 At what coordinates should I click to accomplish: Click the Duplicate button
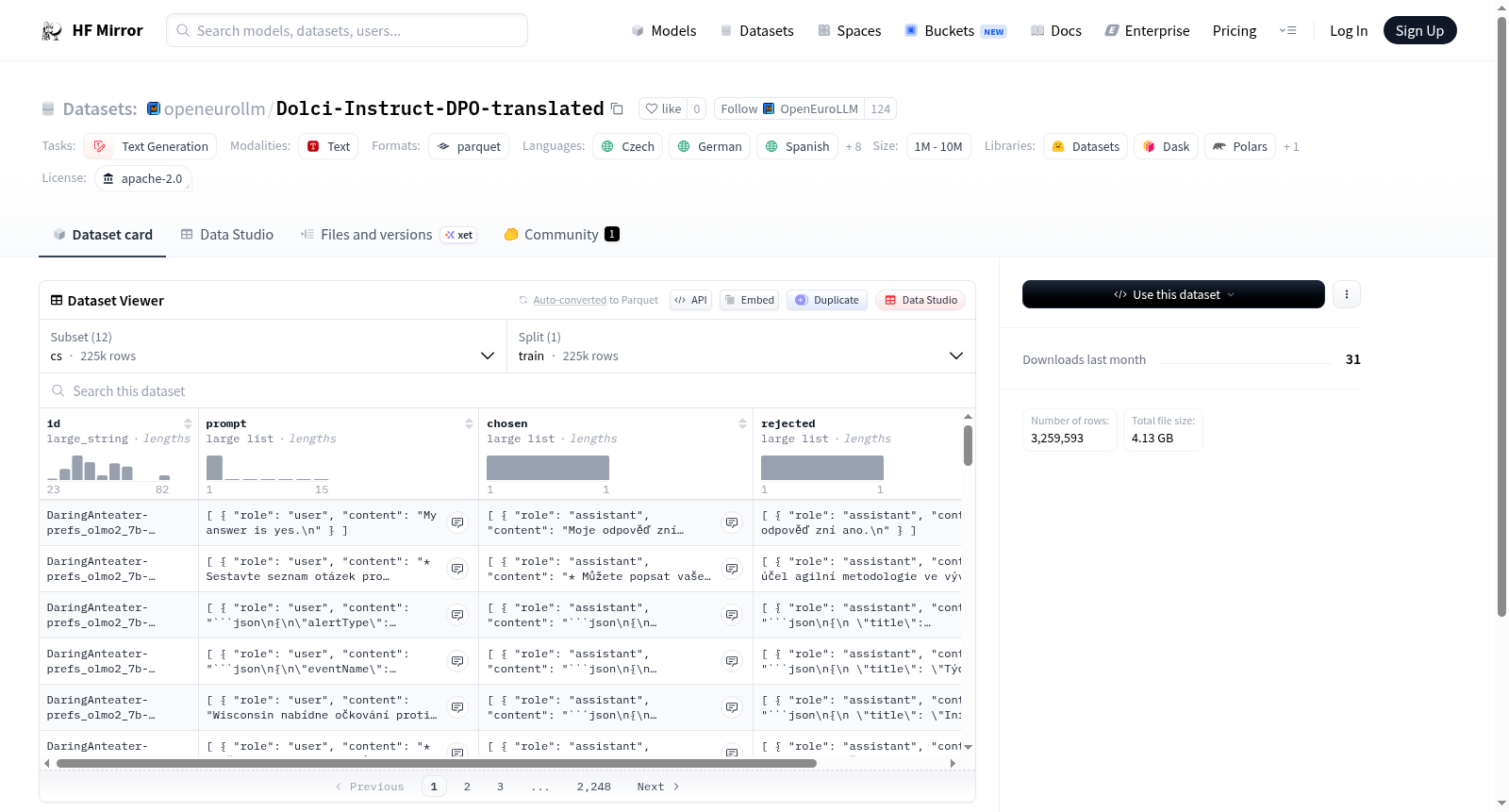click(826, 300)
